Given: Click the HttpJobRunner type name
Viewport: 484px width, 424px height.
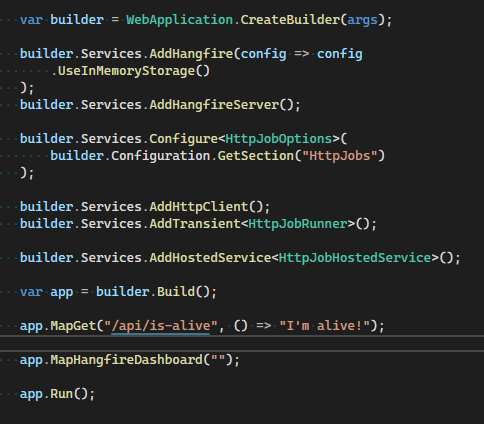Looking at the screenshot, I should click(298, 224).
